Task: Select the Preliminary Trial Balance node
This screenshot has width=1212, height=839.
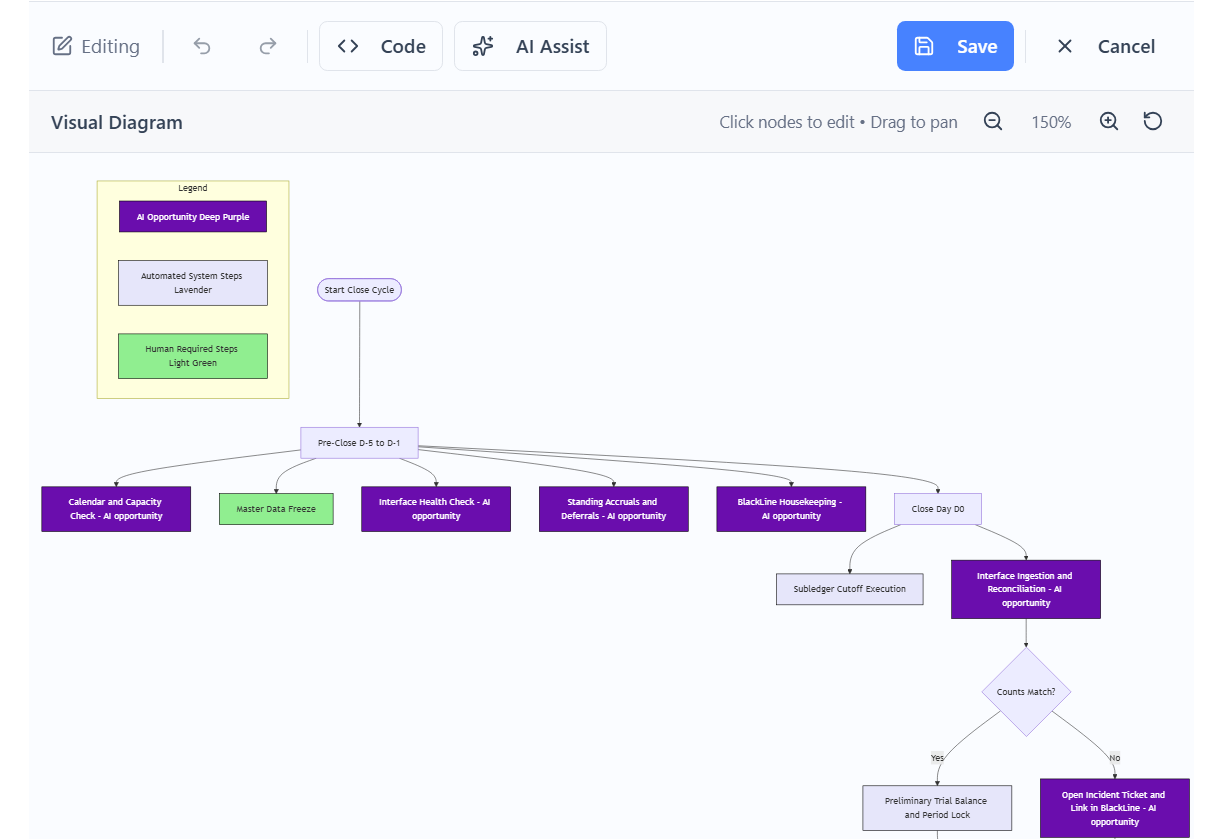Action: coord(937,807)
